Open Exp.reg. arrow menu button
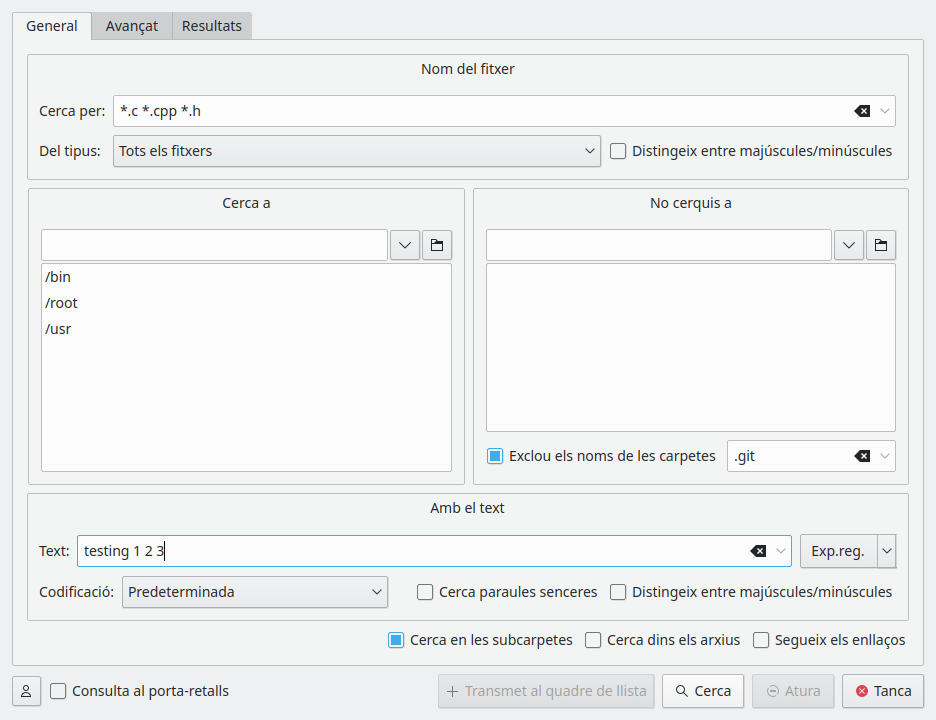This screenshot has height=720, width=936. click(x=886, y=551)
